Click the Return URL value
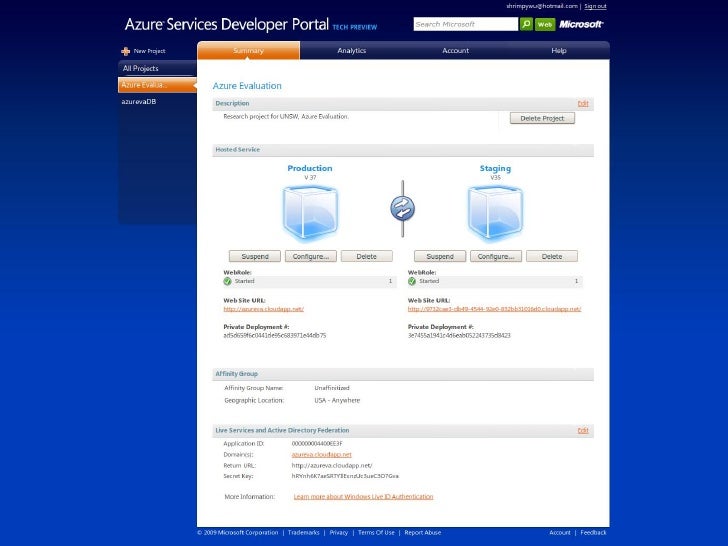The image size is (728, 546). 332,465
